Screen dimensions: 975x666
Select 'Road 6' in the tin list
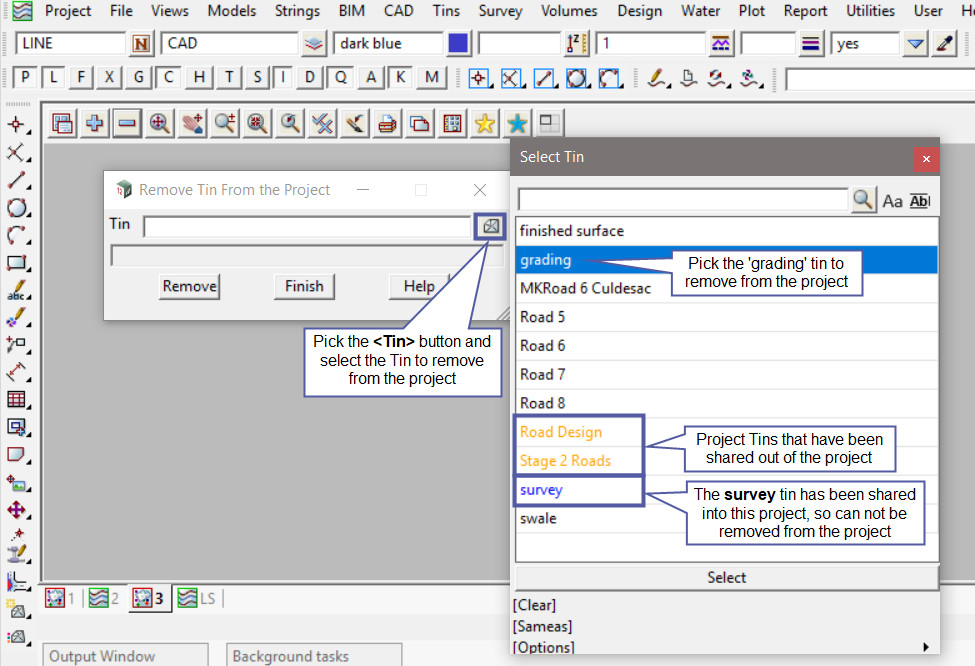tap(543, 346)
